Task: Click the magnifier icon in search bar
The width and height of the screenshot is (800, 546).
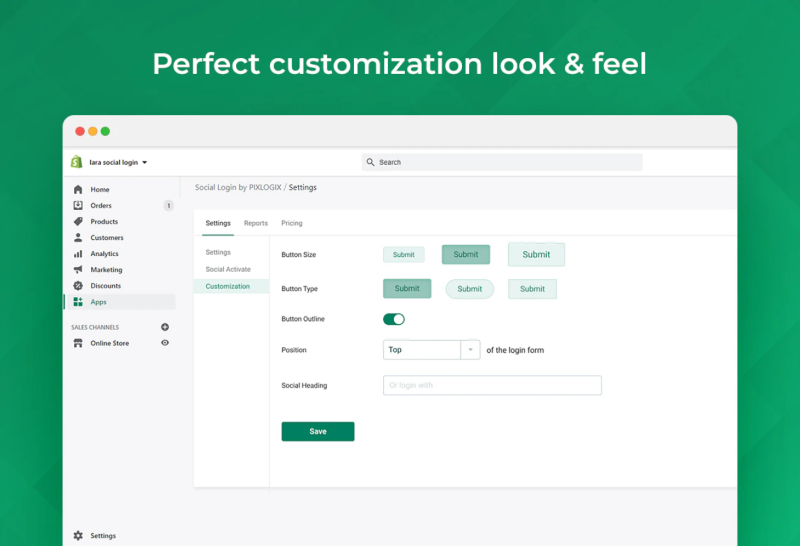Action: tap(370, 162)
